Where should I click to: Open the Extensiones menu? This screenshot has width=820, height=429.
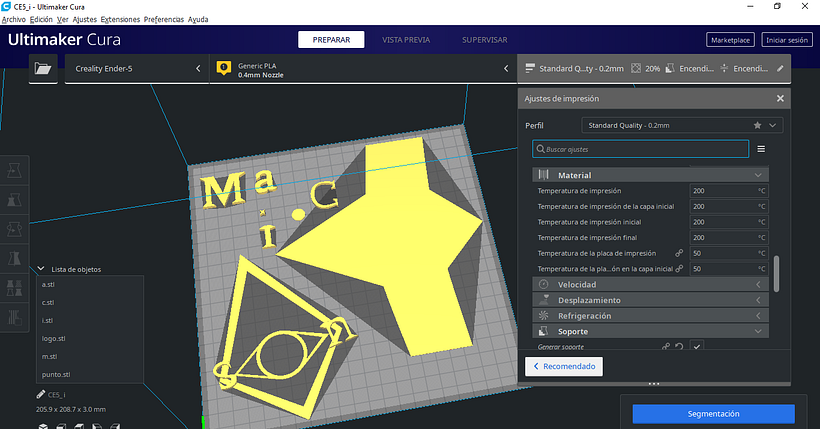pos(120,19)
